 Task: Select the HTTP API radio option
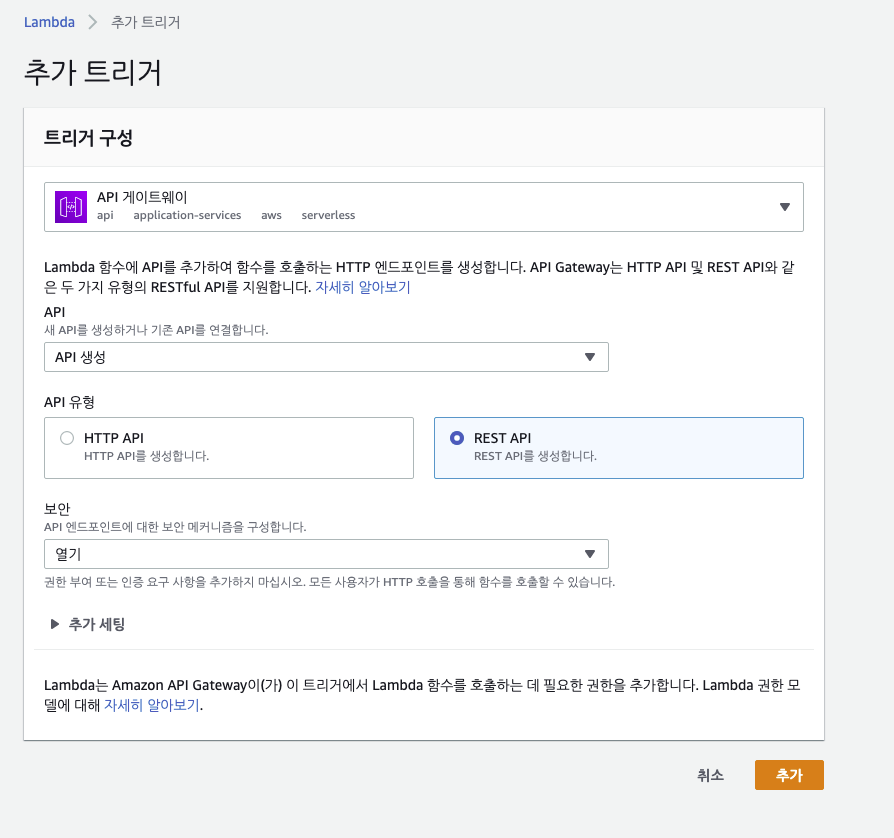click(x=67, y=438)
